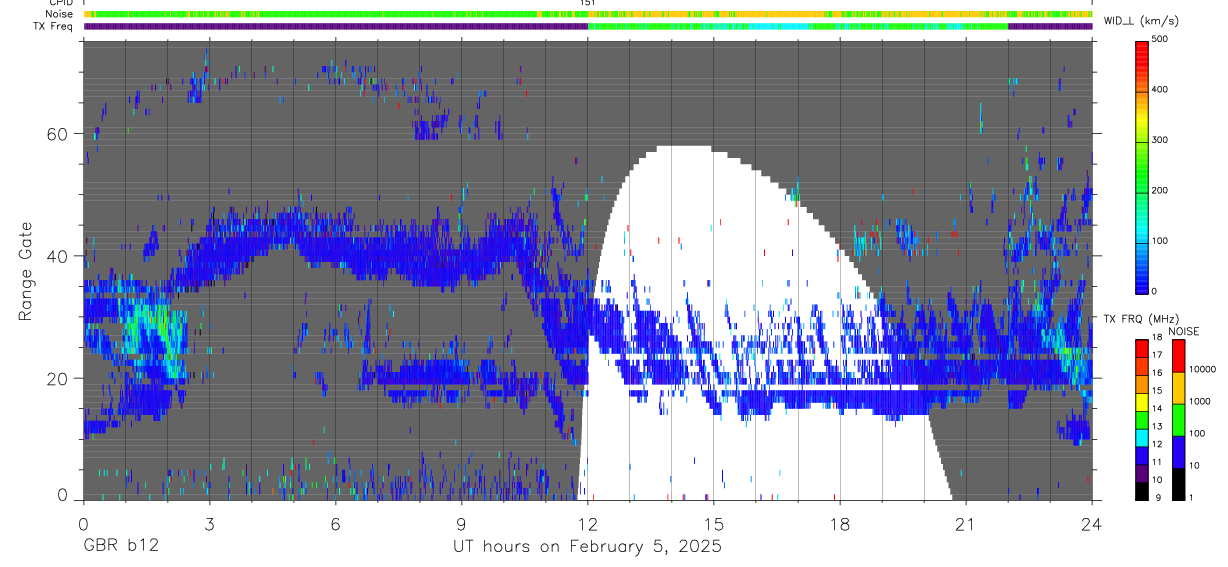Click the 11 MHz label on TX FRQ scale

tap(1158, 462)
